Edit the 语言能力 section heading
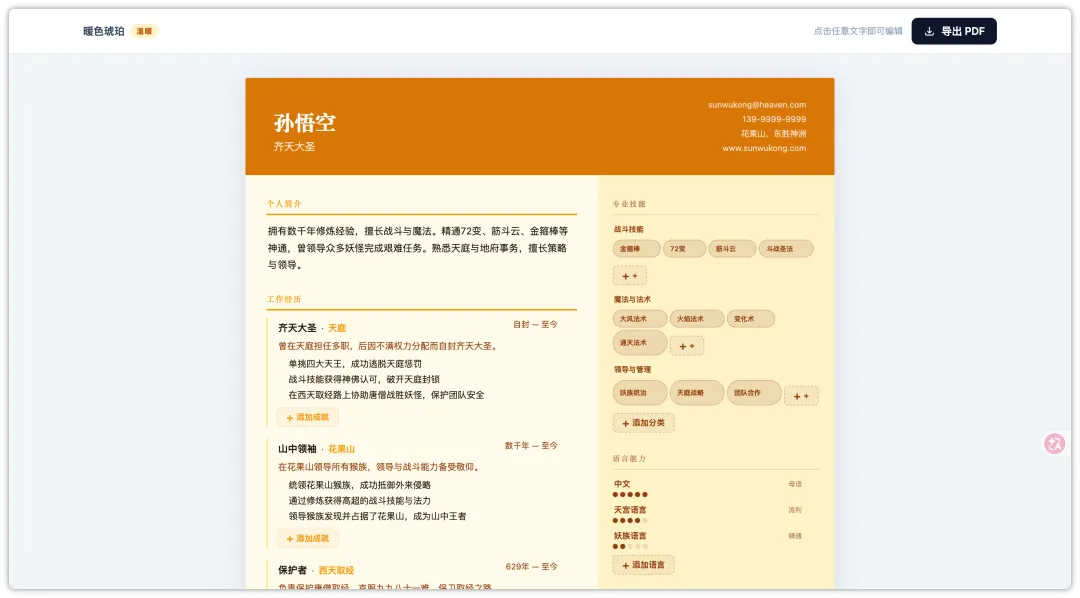This screenshot has width=1080, height=598. click(x=629, y=459)
